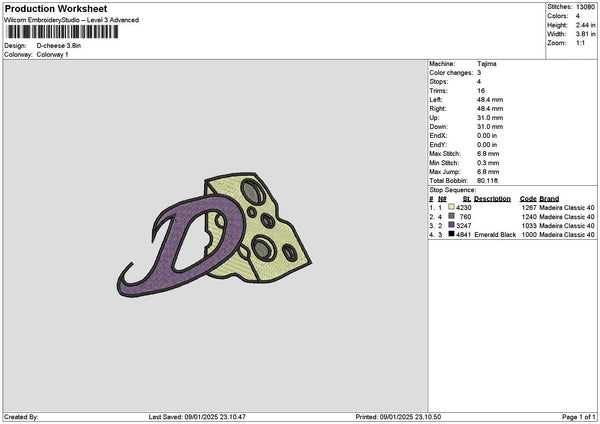Click the Page 1 of 1 footer
The width and height of the screenshot is (600, 424).
[579, 417]
